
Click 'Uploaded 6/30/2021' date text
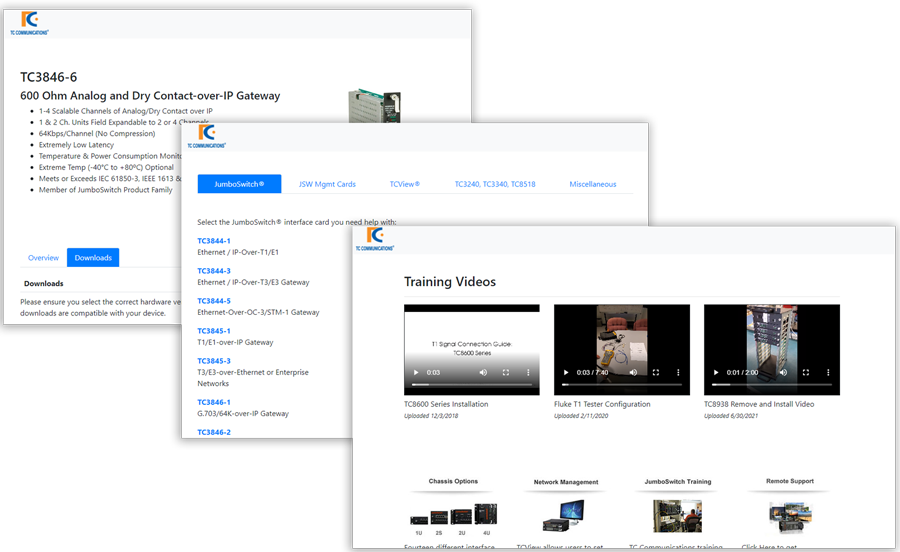pos(731,416)
